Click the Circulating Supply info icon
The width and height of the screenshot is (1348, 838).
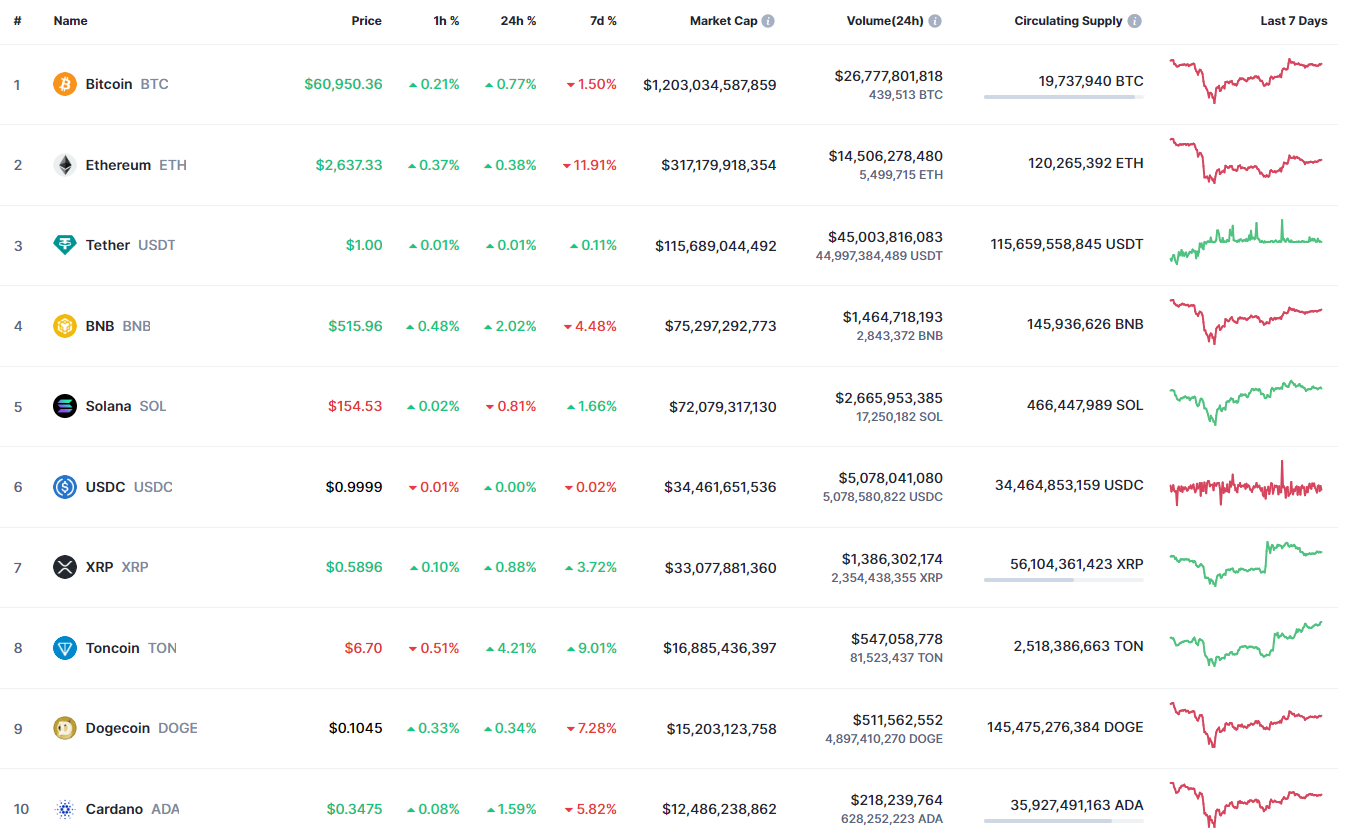coord(1135,21)
